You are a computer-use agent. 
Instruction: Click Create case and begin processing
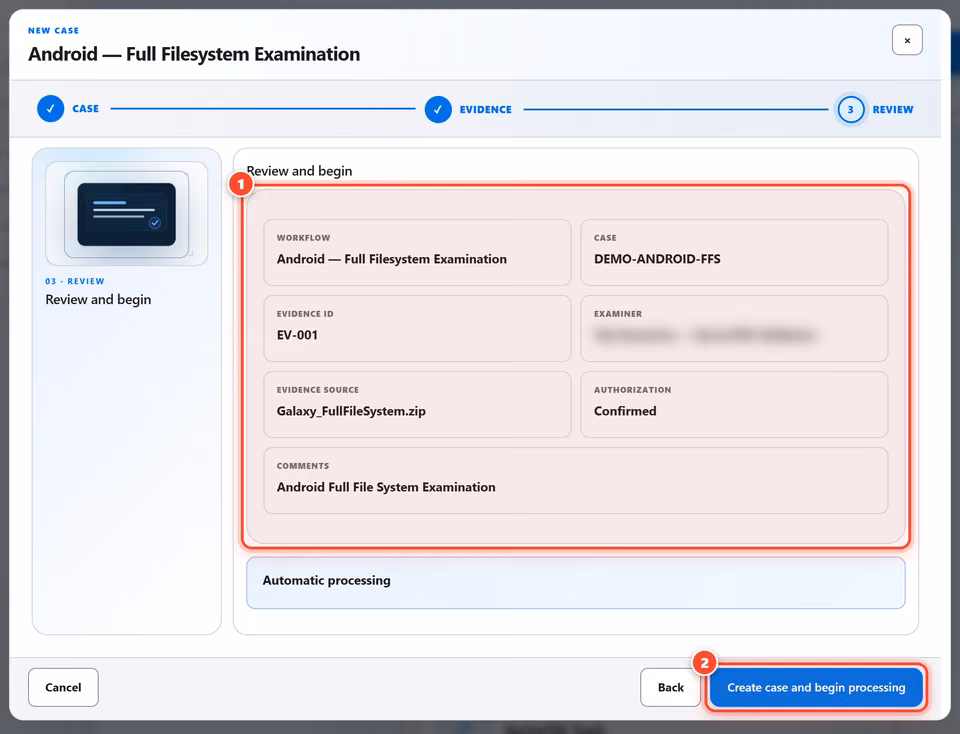(816, 687)
